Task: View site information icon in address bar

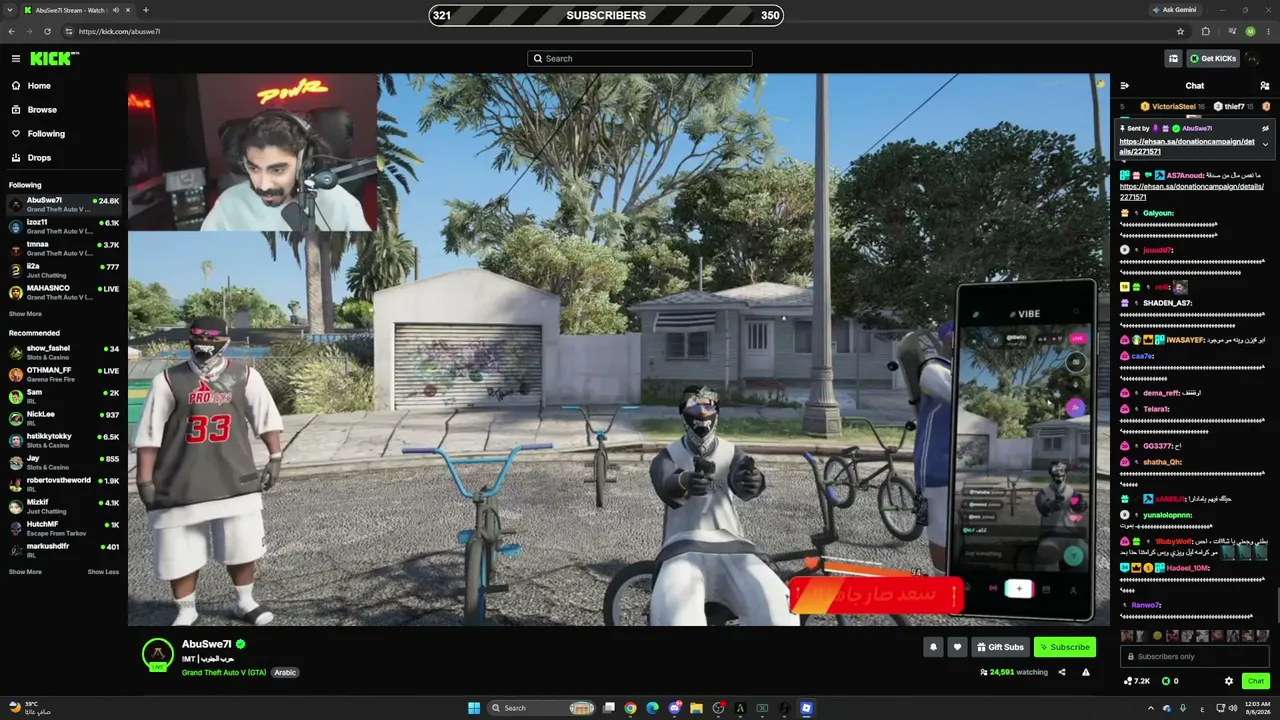Action: point(69,31)
